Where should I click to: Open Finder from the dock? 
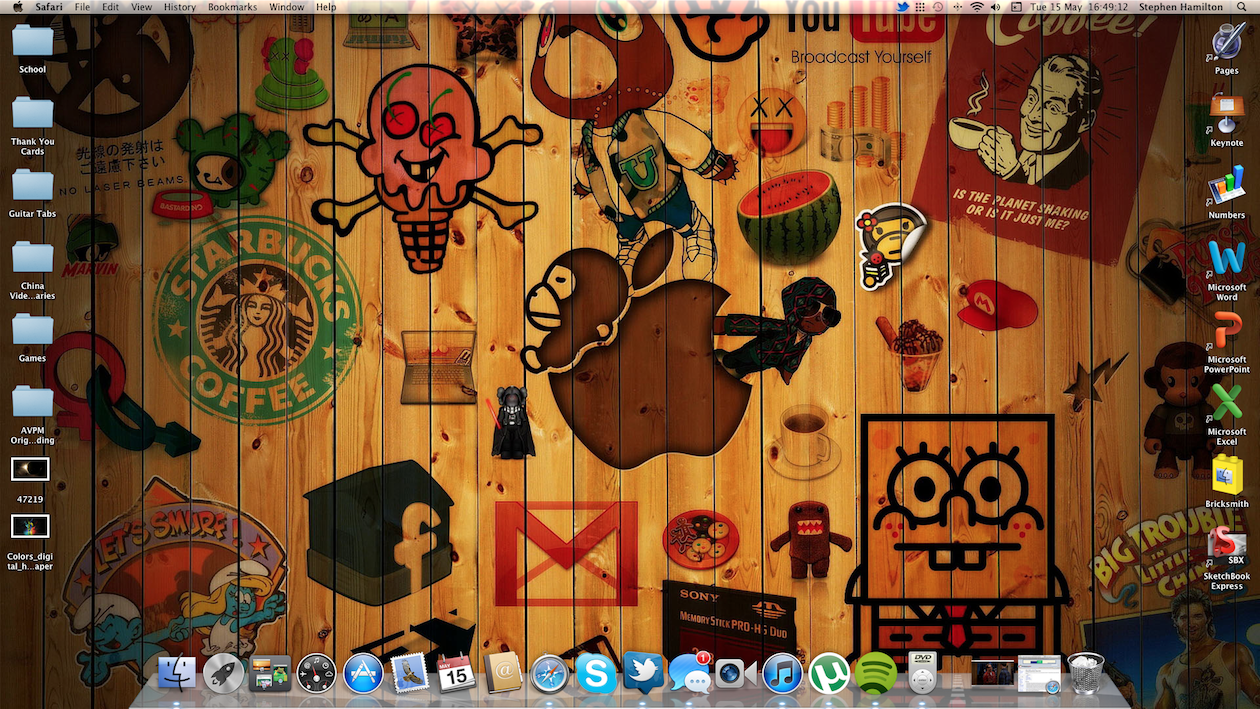point(177,674)
